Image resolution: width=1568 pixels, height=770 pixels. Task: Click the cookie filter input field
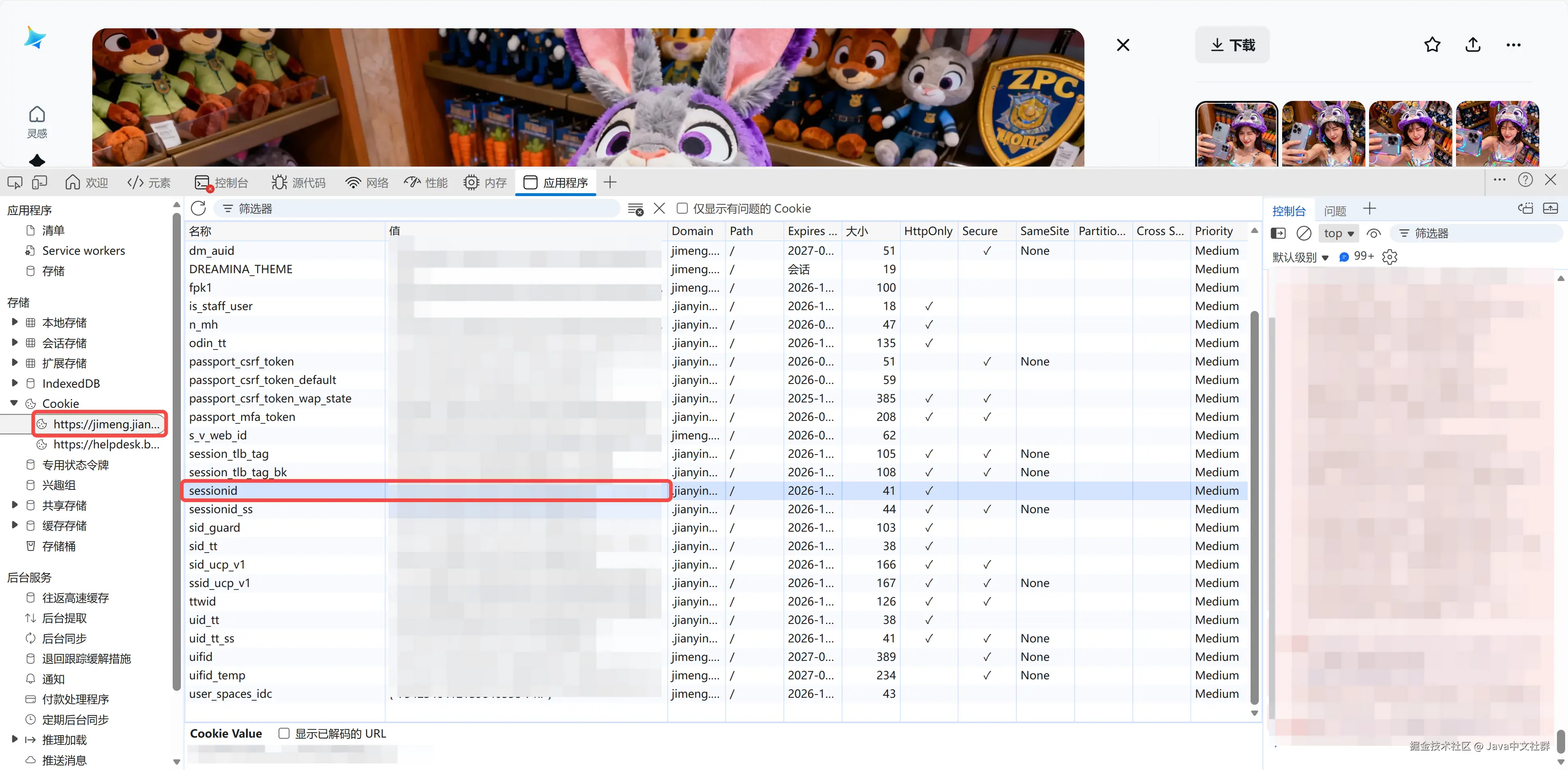(420, 209)
